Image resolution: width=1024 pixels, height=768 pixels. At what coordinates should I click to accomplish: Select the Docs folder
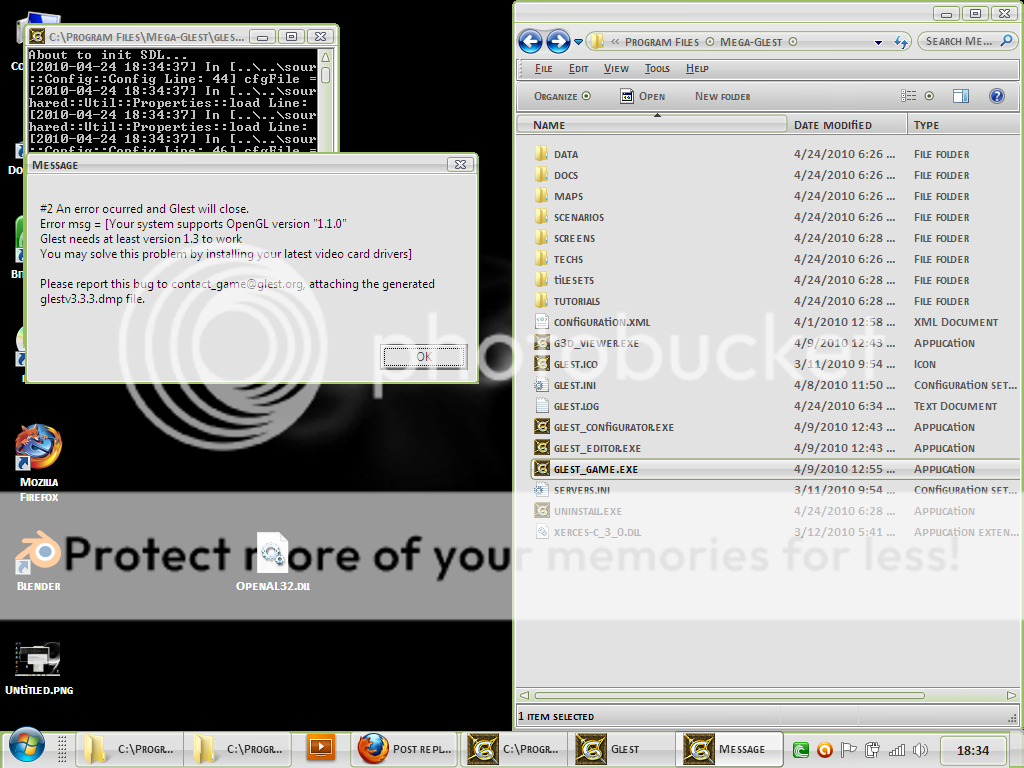tap(776, 175)
